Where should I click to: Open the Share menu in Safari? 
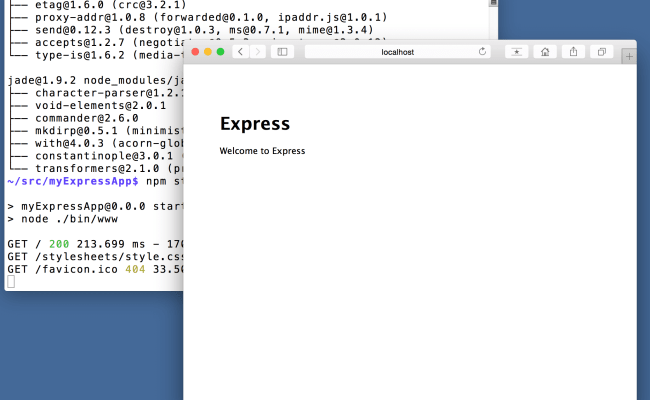coord(573,52)
